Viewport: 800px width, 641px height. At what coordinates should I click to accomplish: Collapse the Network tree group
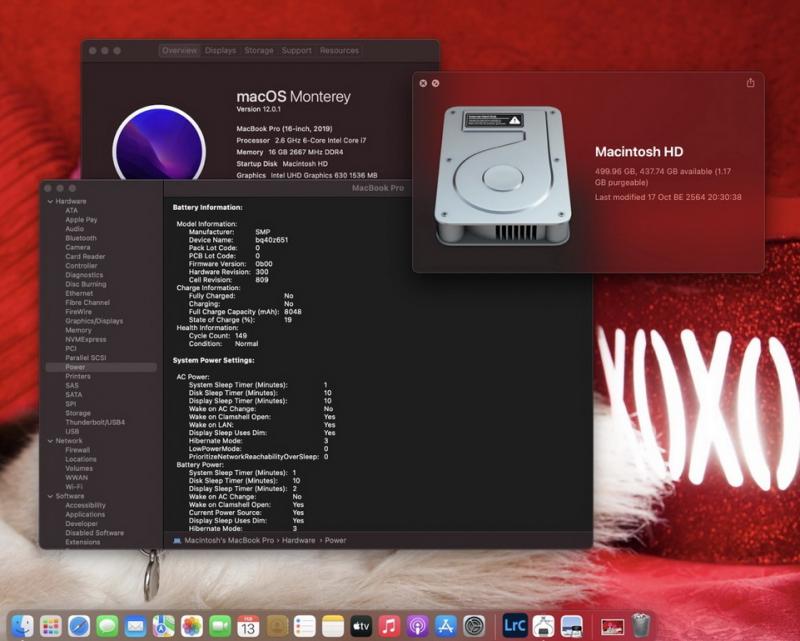pos(49,440)
